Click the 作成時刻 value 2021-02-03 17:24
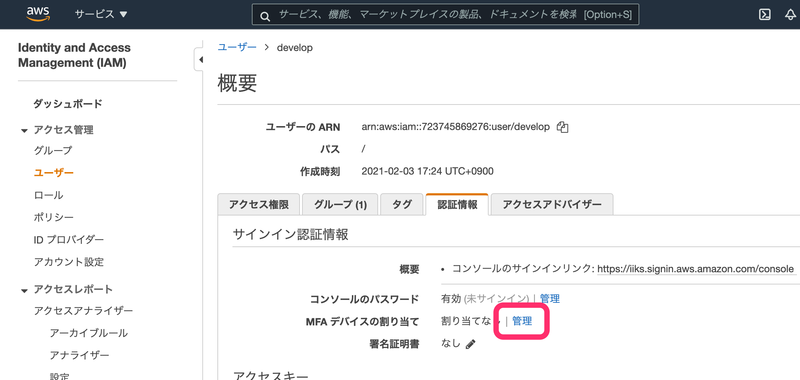Viewport: 800px width, 380px height. pos(427,171)
